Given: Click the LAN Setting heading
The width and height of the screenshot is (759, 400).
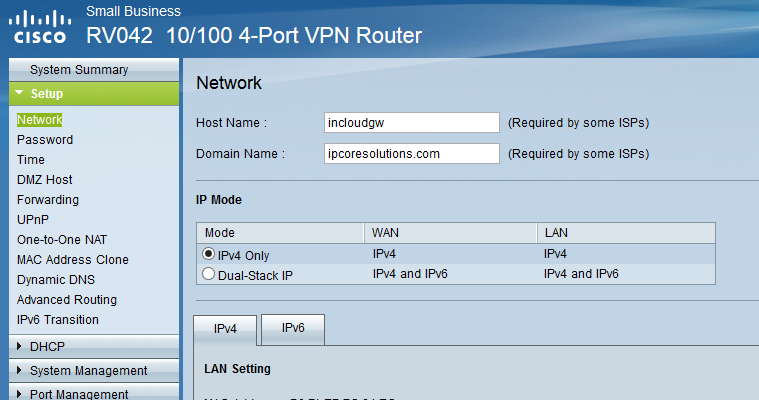Looking at the screenshot, I should tap(237, 369).
